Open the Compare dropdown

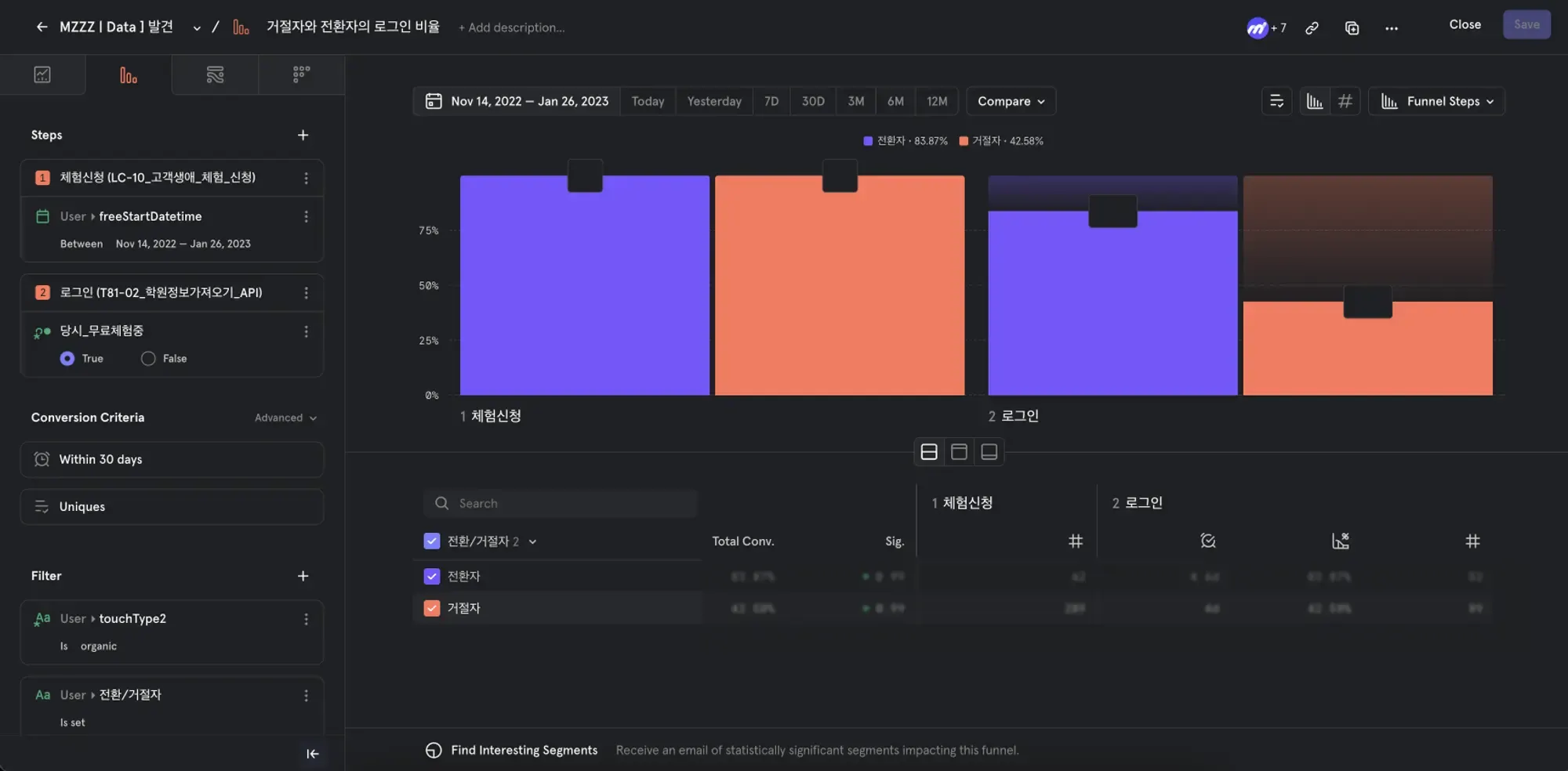tap(1011, 101)
